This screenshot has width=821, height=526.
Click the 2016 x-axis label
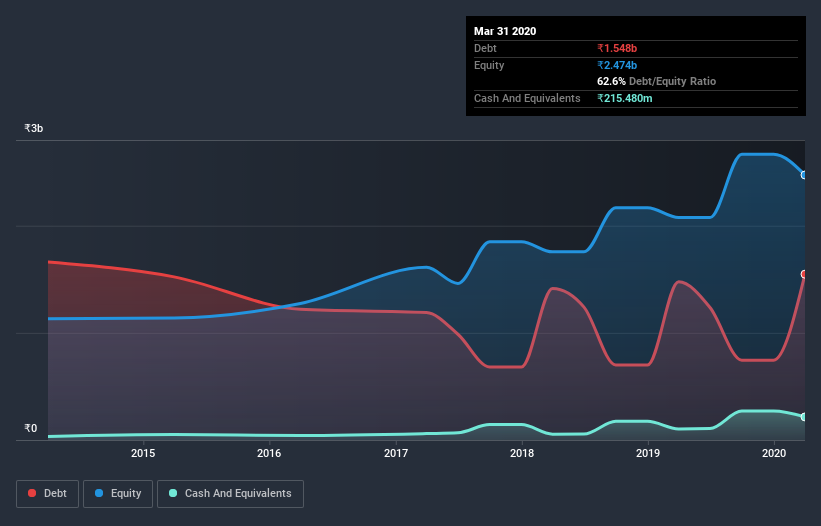point(269,453)
